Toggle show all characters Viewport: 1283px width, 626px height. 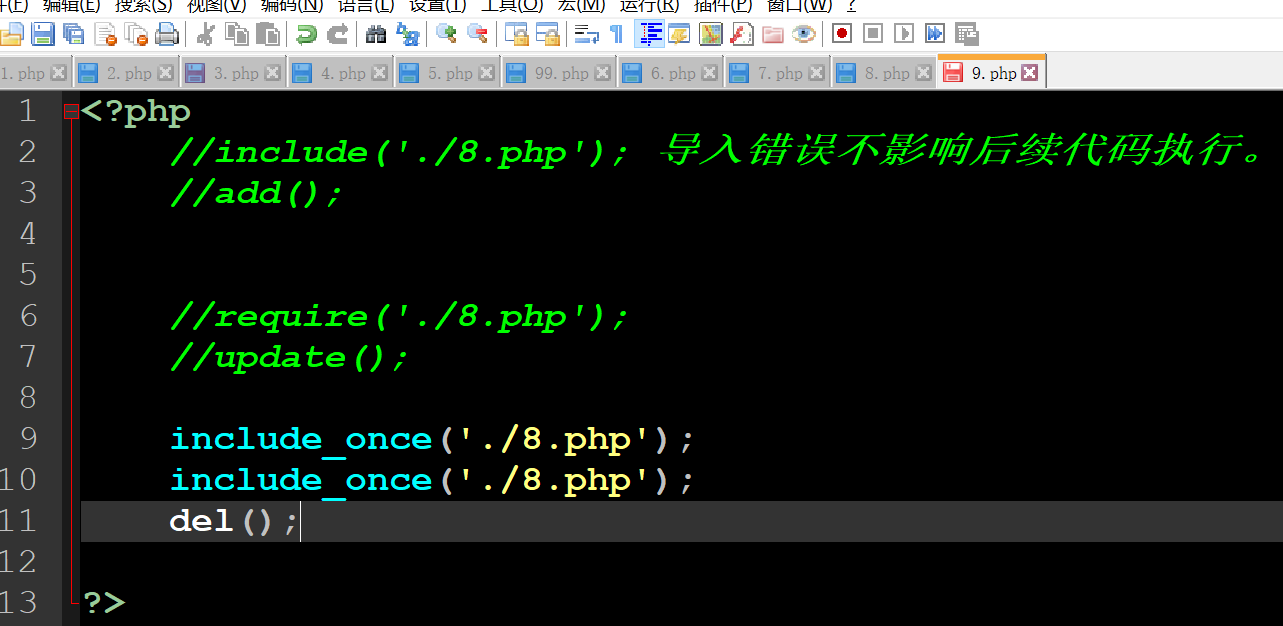617,33
